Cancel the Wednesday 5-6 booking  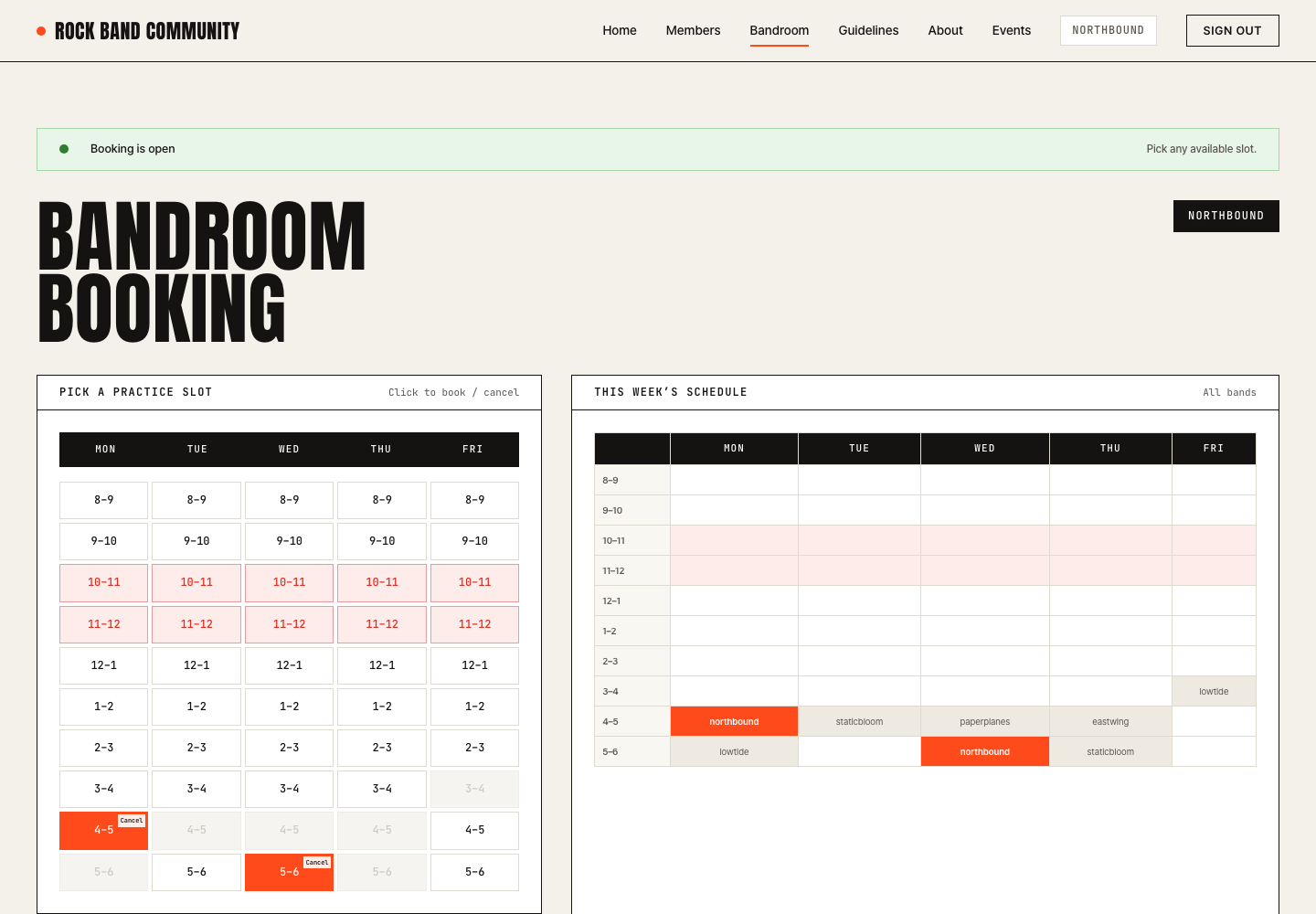tap(317, 863)
